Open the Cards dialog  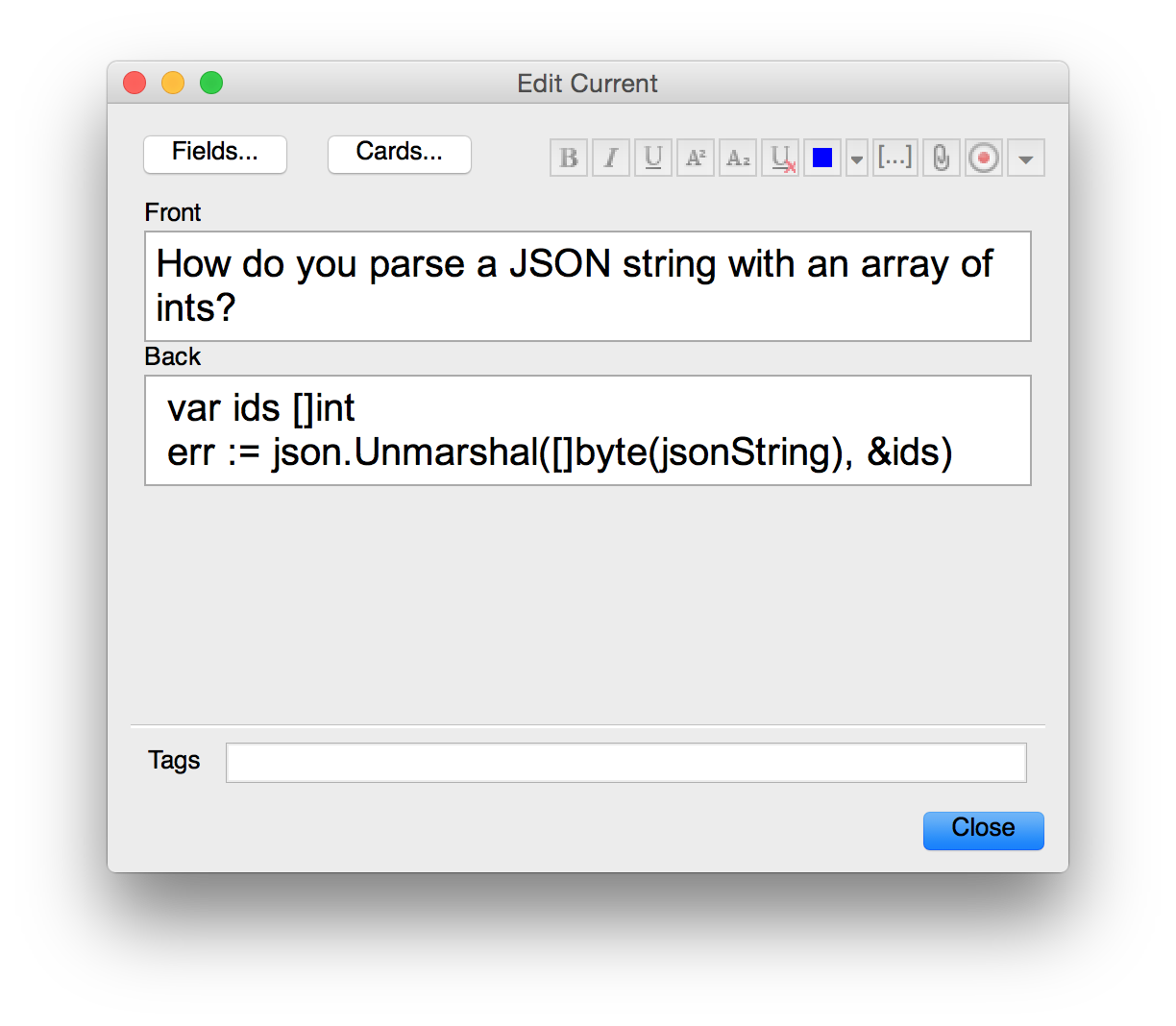(x=399, y=154)
